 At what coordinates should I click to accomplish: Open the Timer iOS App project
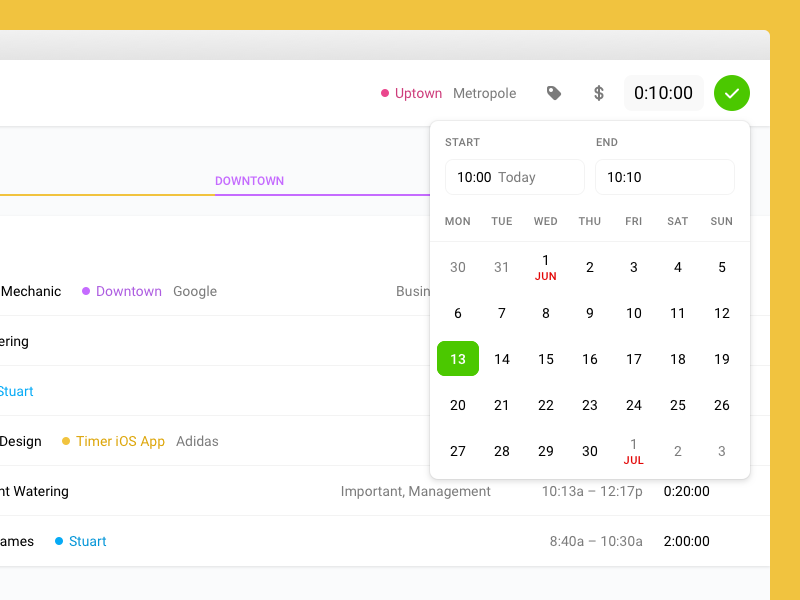[x=120, y=441]
